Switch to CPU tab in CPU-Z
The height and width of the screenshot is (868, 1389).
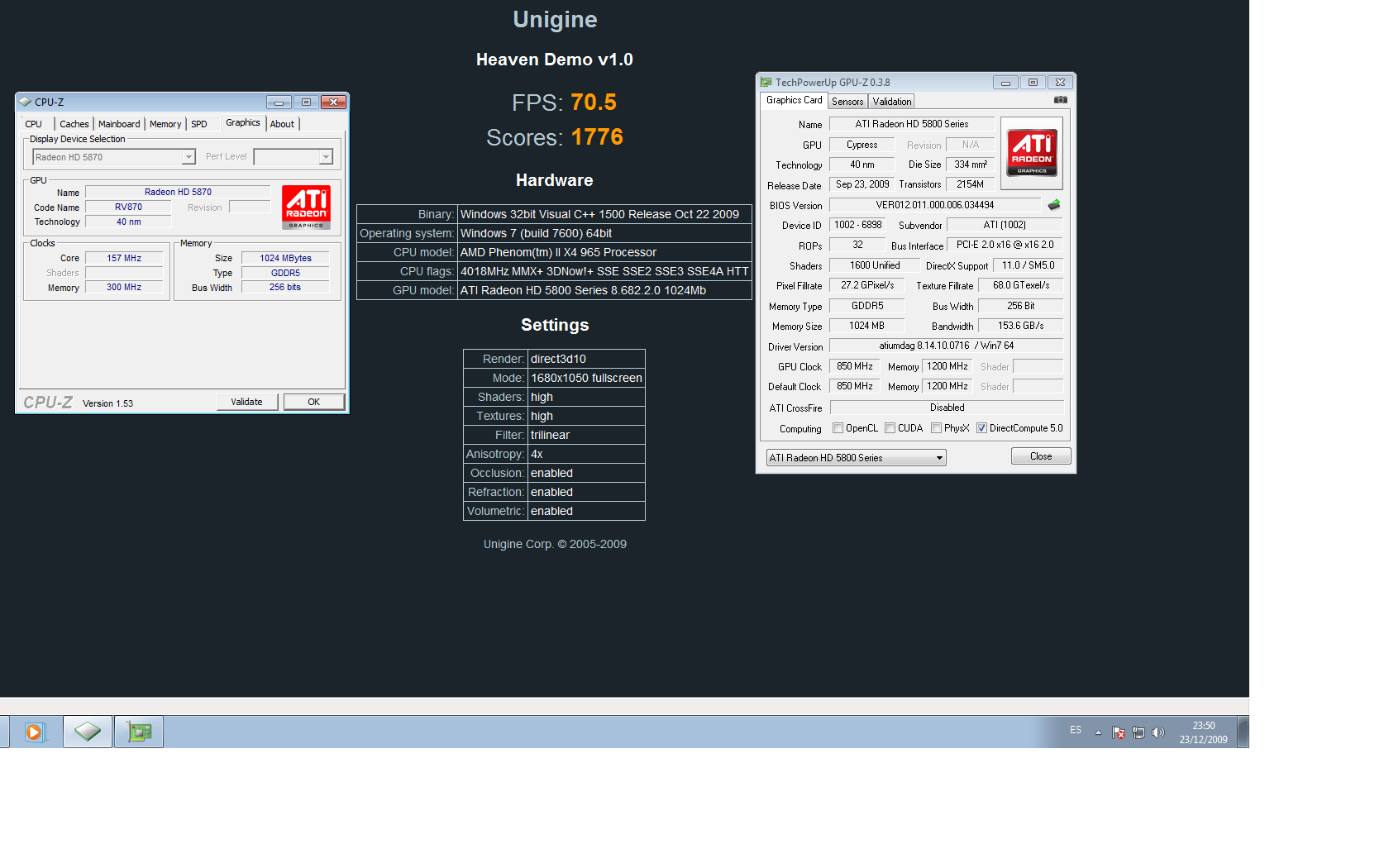pos(34,124)
